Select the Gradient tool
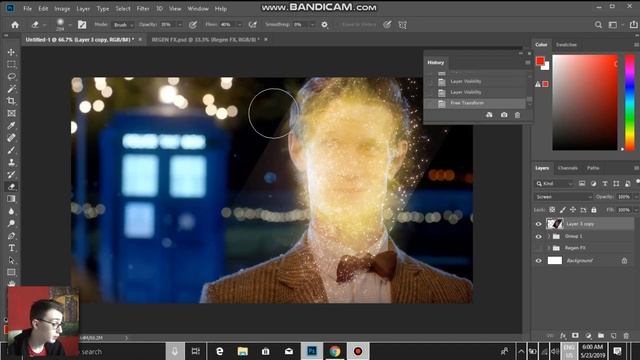Screen dimensions: 640x360 click(11, 199)
